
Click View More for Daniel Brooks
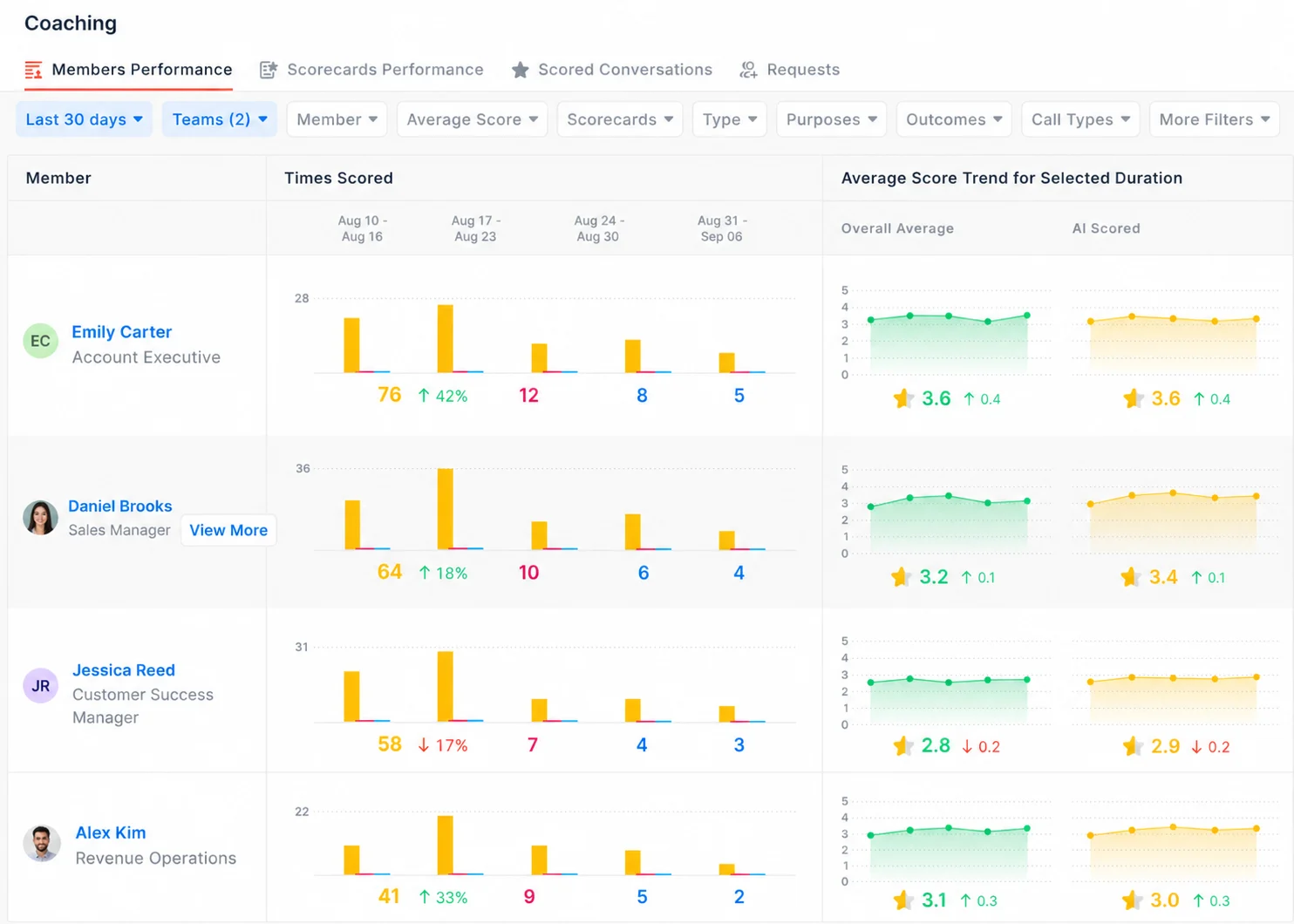(228, 531)
